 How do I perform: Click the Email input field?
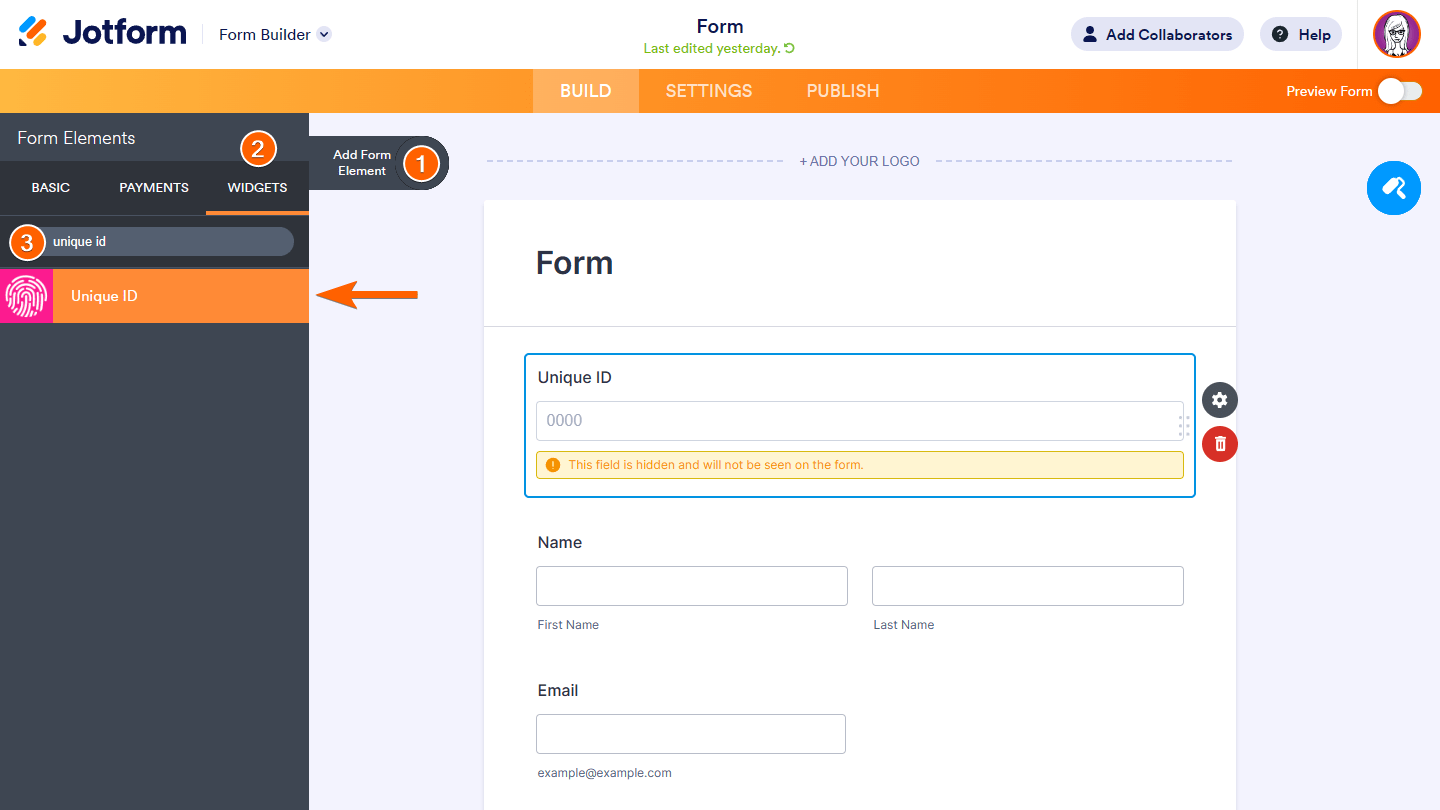pyautogui.click(x=691, y=734)
